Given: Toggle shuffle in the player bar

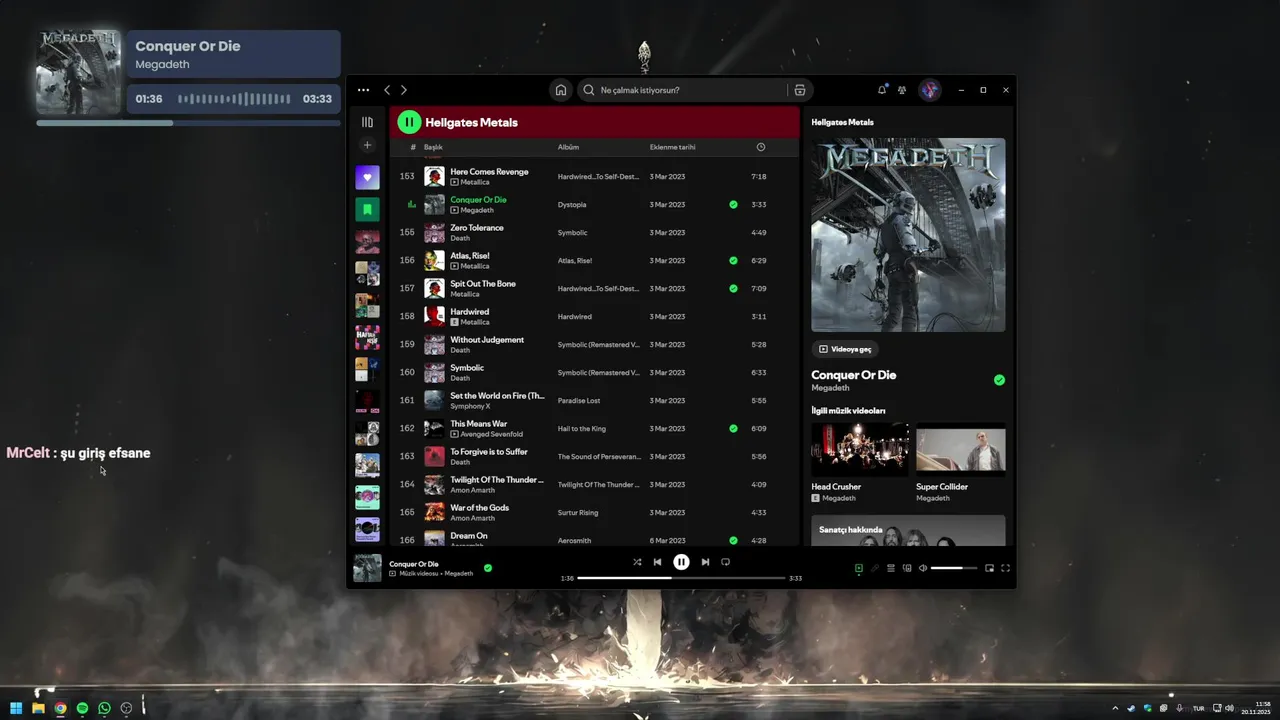Looking at the screenshot, I should click(x=637, y=562).
